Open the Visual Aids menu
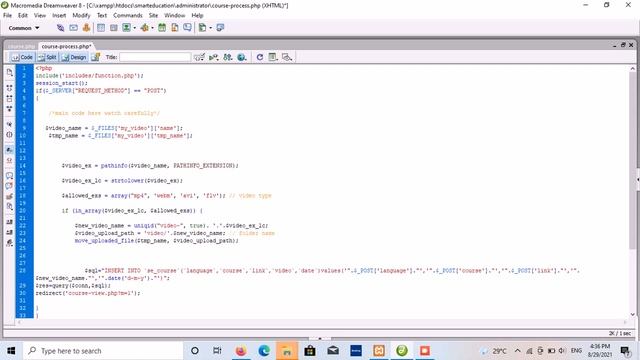This screenshot has height=360, width=640. [x=287, y=57]
